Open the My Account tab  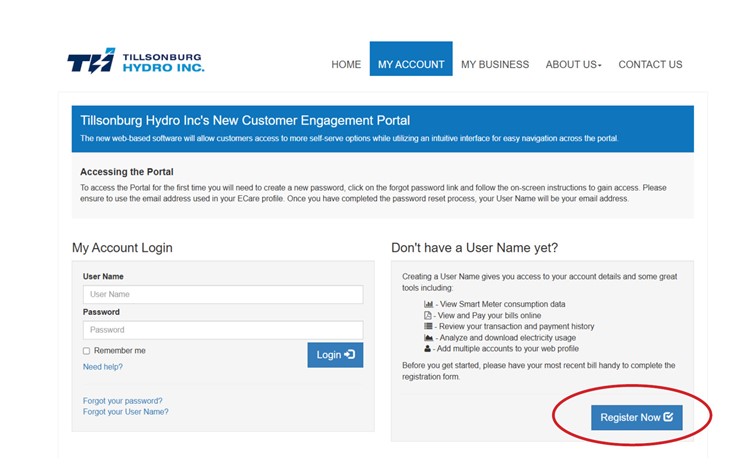click(411, 59)
